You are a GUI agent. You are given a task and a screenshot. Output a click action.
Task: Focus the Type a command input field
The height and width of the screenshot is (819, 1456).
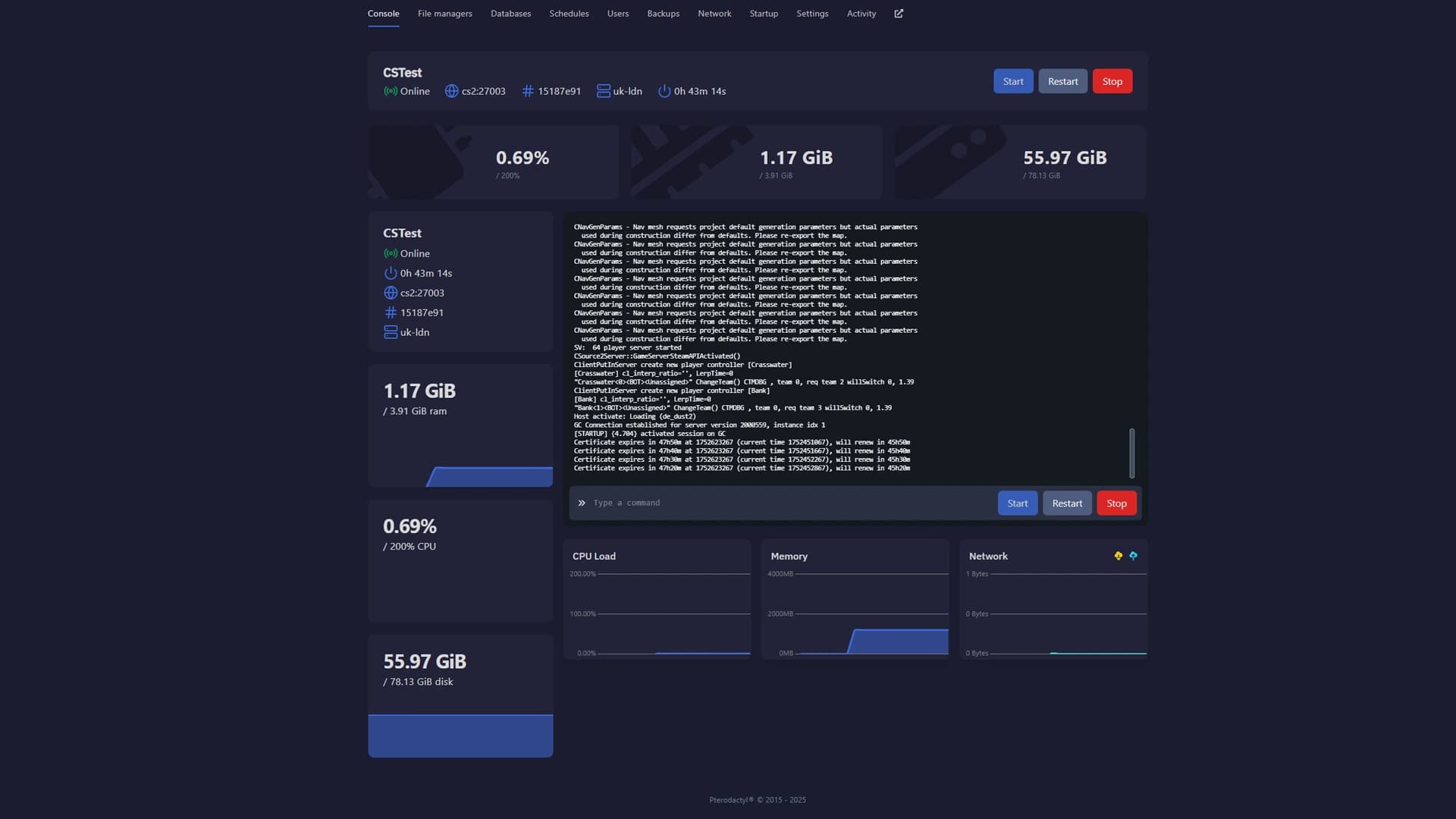tap(789, 503)
